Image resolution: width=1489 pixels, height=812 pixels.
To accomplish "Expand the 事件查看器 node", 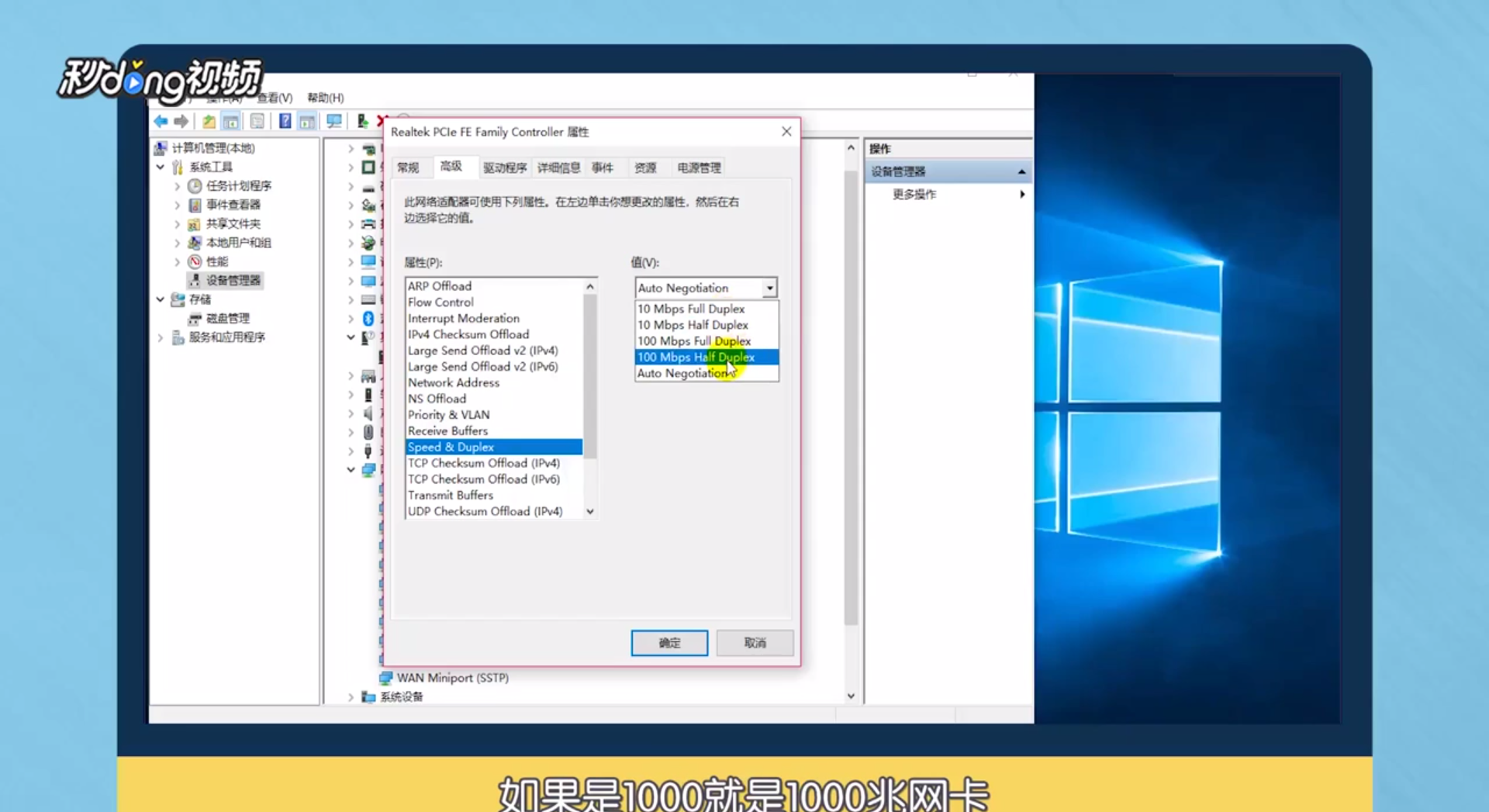I will [178, 205].
